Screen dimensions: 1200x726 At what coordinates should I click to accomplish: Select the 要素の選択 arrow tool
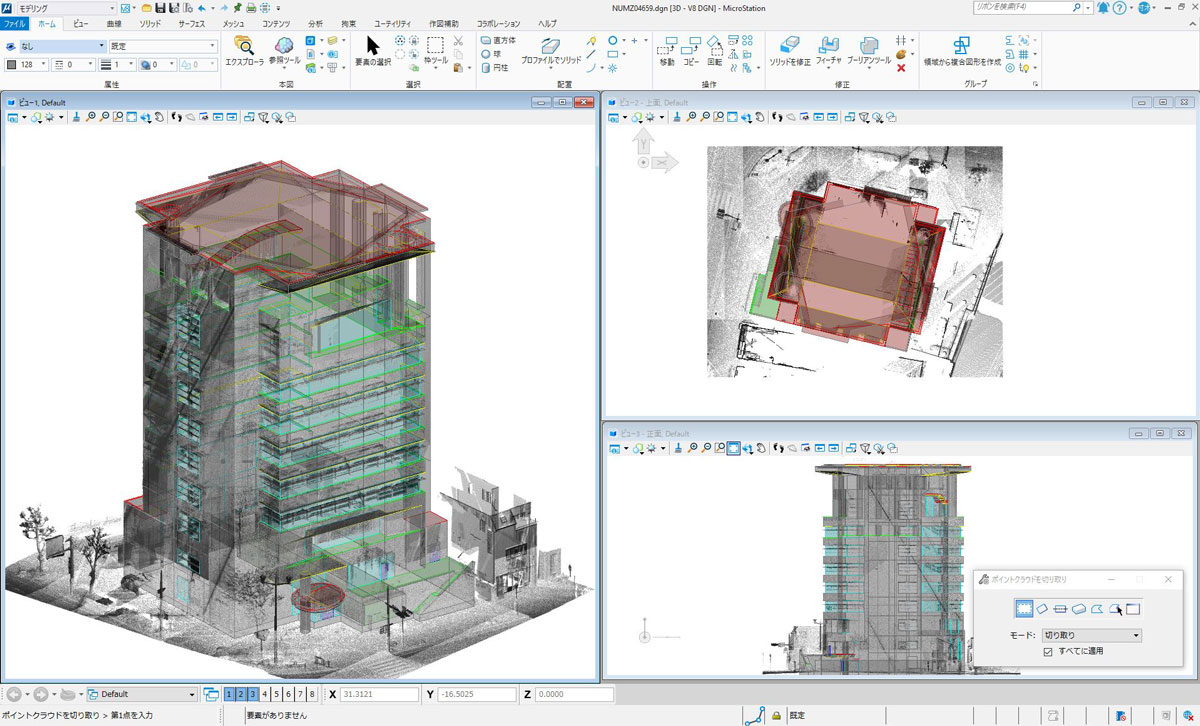[373, 48]
